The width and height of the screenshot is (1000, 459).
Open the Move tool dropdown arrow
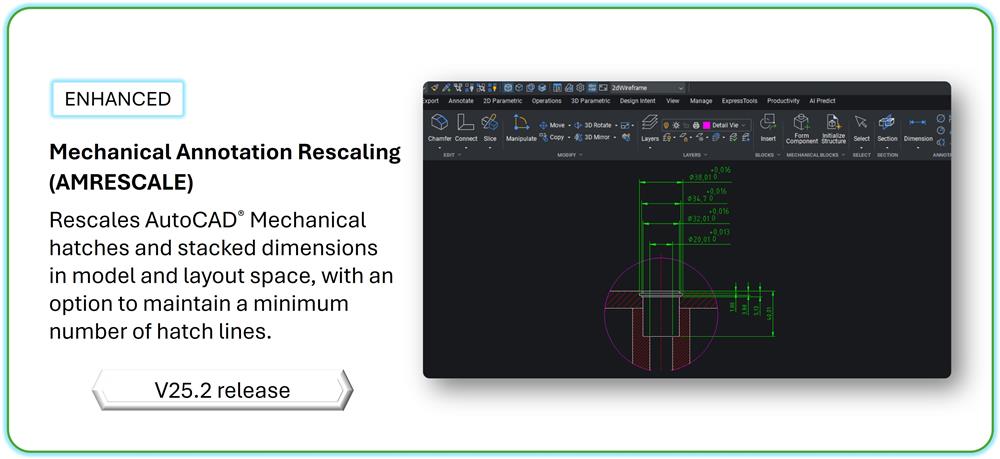coord(570,126)
